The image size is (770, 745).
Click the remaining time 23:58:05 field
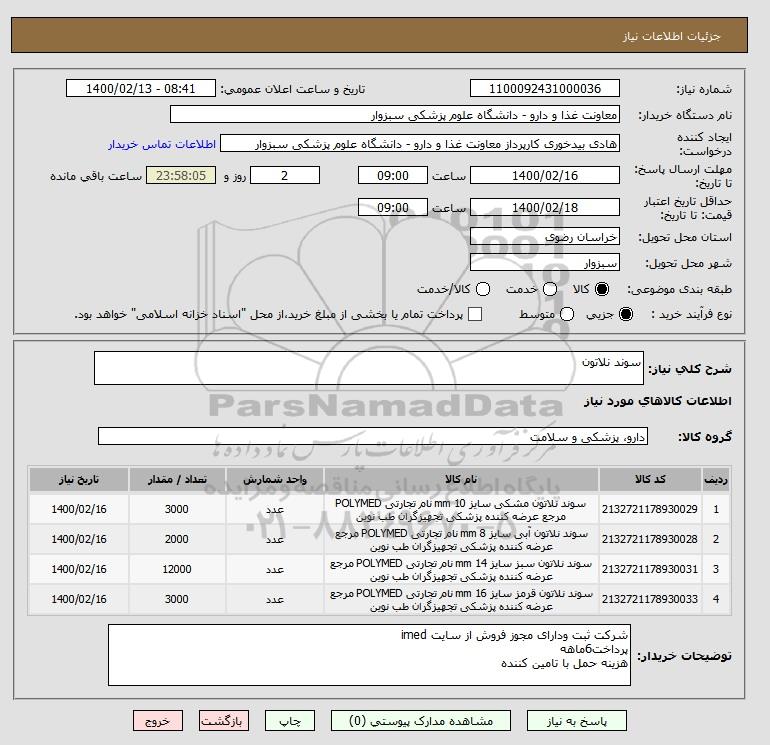tap(181, 175)
